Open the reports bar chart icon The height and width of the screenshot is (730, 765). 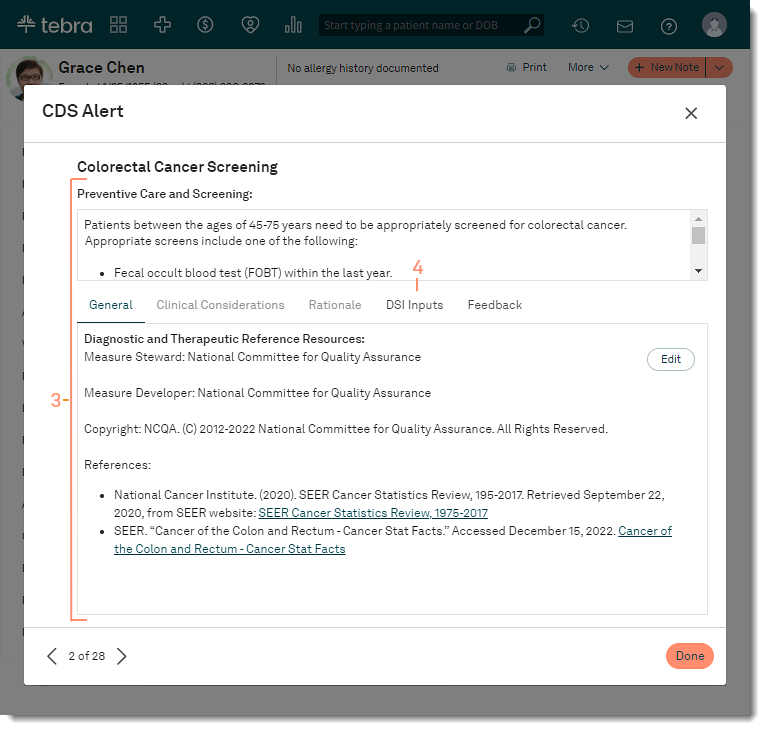293,24
